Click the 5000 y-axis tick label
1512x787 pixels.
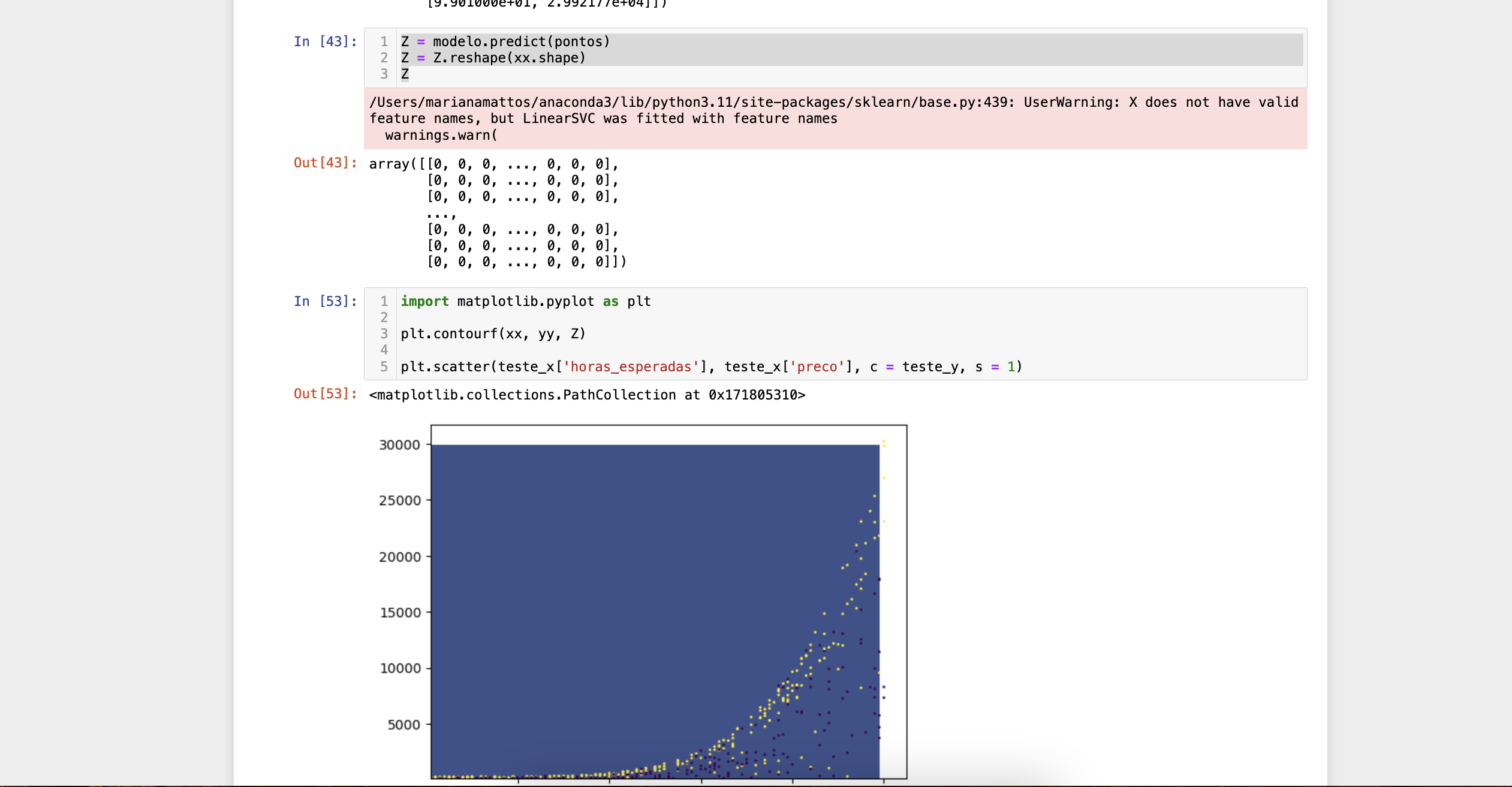point(403,725)
